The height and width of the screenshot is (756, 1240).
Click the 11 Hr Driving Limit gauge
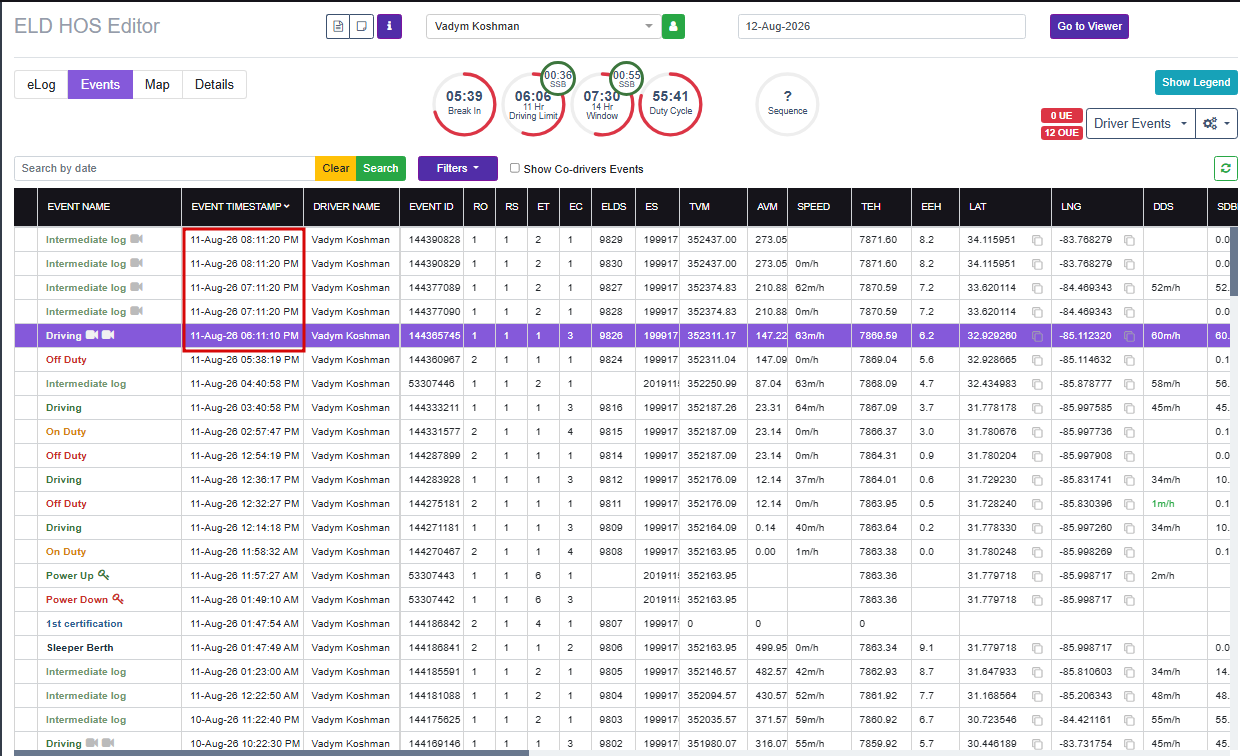click(533, 104)
